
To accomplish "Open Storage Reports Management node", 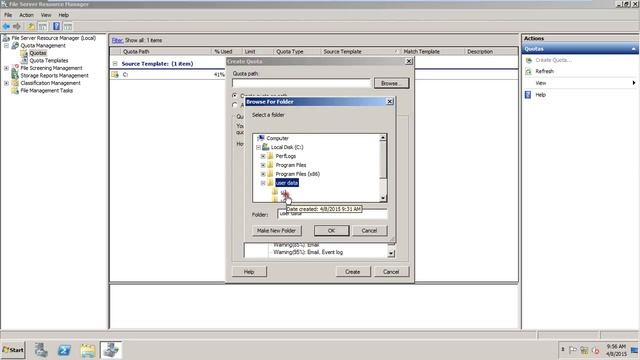I will (x=54, y=76).
